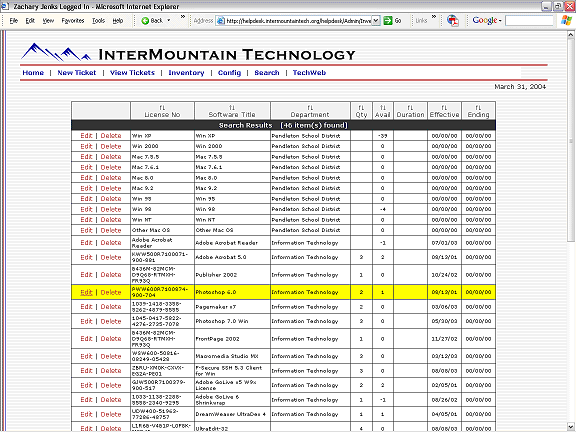The height and width of the screenshot is (432, 576).
Task: Click Delete for the Win XP row
Action: coord(111,136)
